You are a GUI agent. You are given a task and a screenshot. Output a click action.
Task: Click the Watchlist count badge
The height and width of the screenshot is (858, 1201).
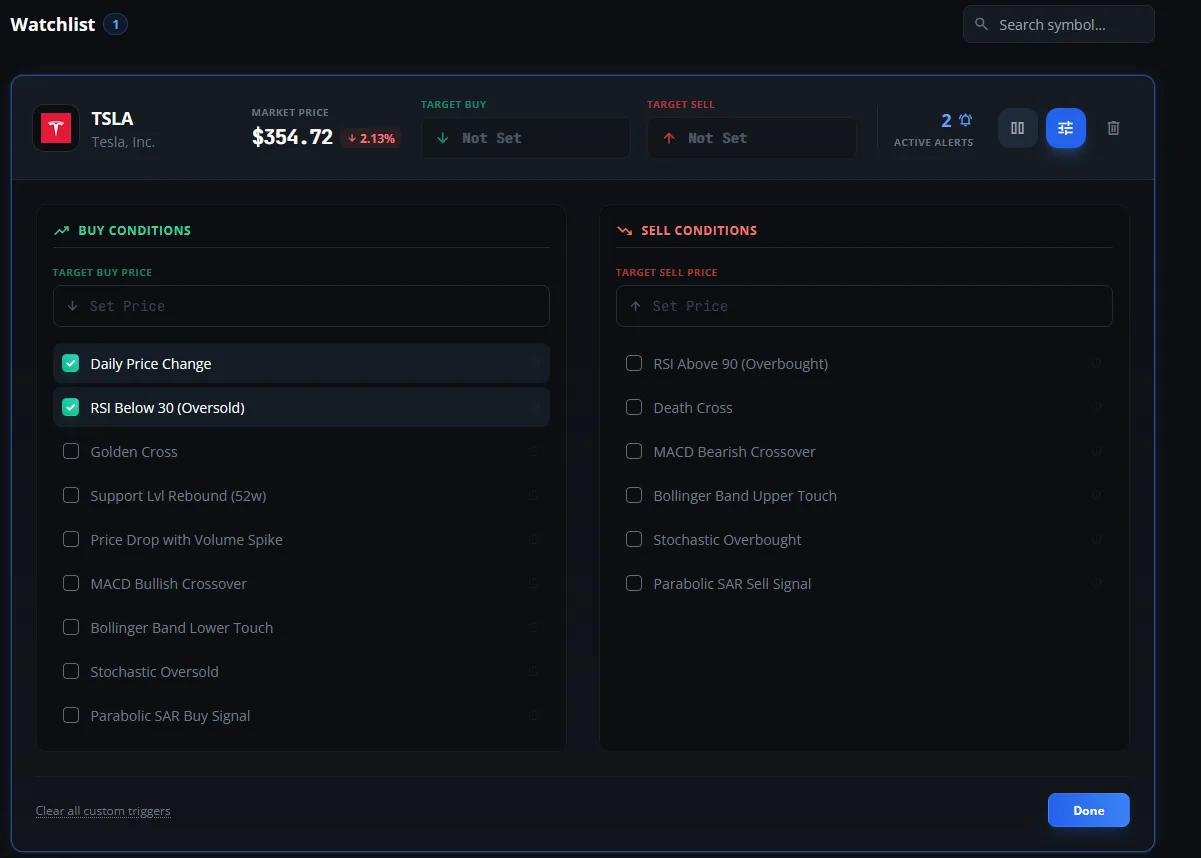[x=115, y=24]
